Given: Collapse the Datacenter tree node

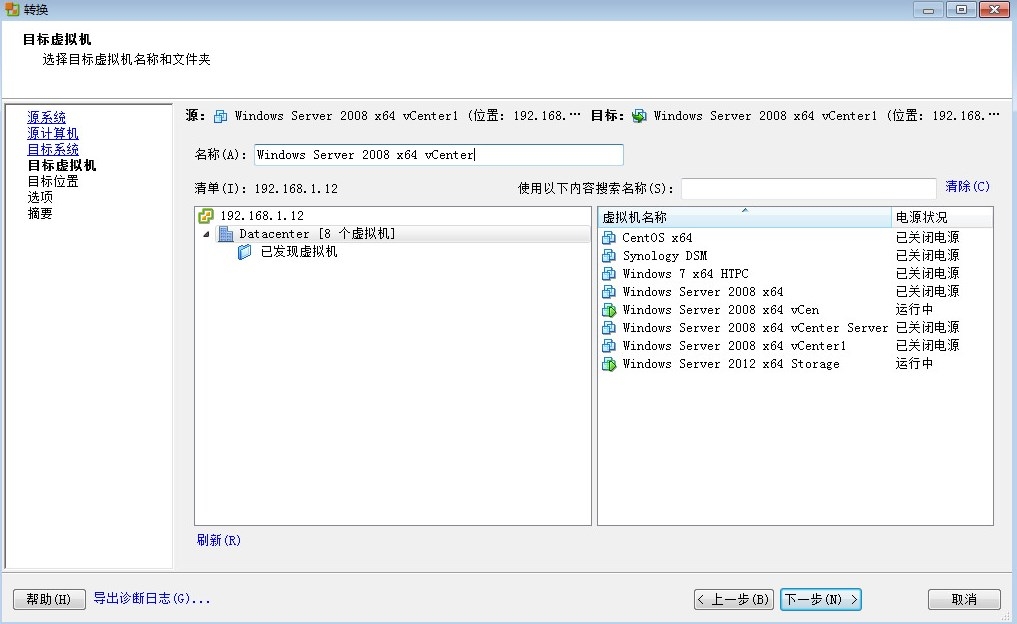Looking at the screenshot, I should (x=206, y=234).
